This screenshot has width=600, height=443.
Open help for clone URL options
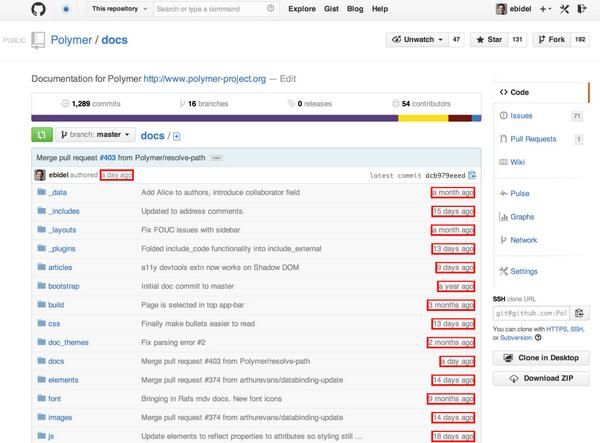[538, 337]
